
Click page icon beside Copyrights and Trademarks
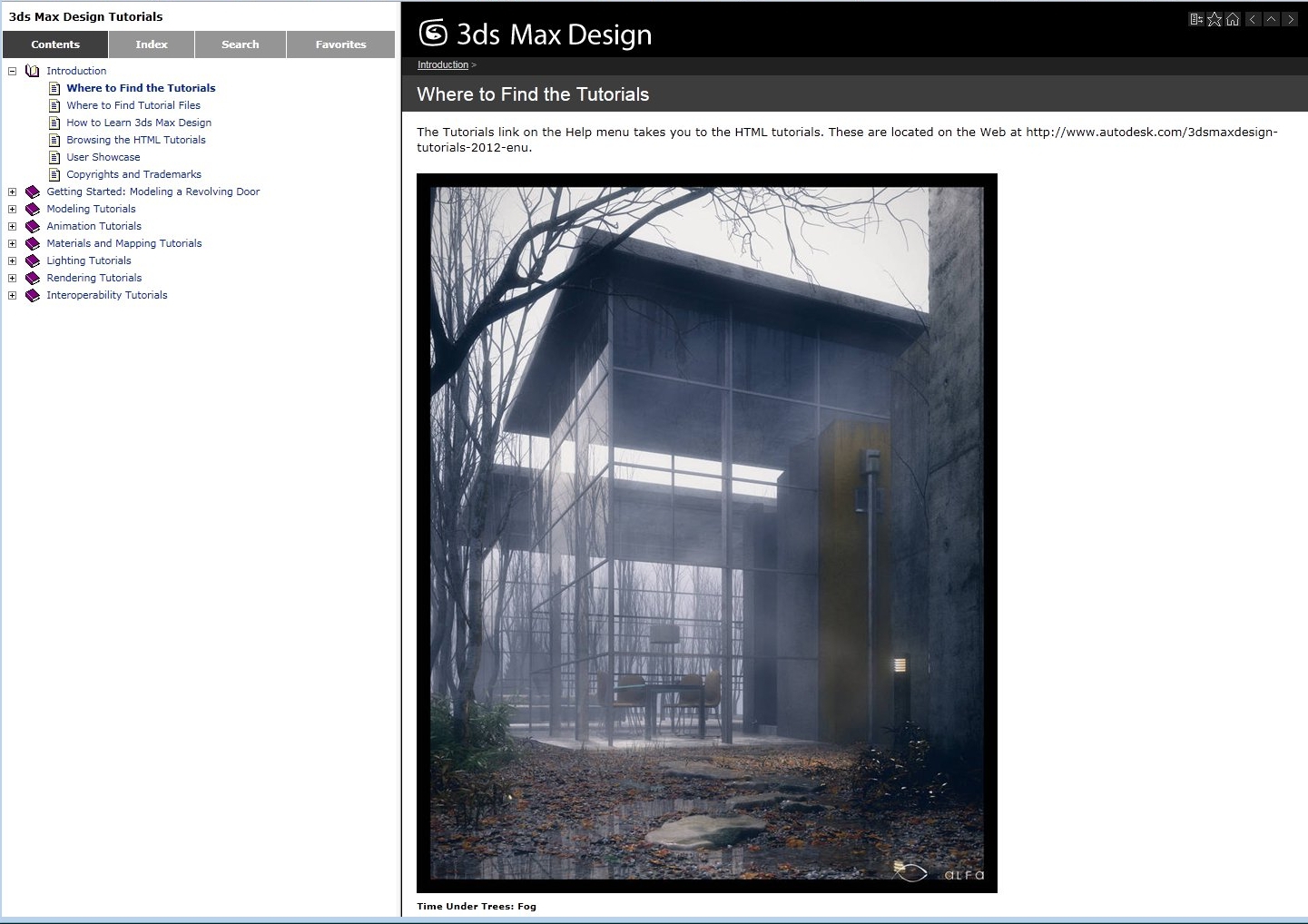coord(54,174)
